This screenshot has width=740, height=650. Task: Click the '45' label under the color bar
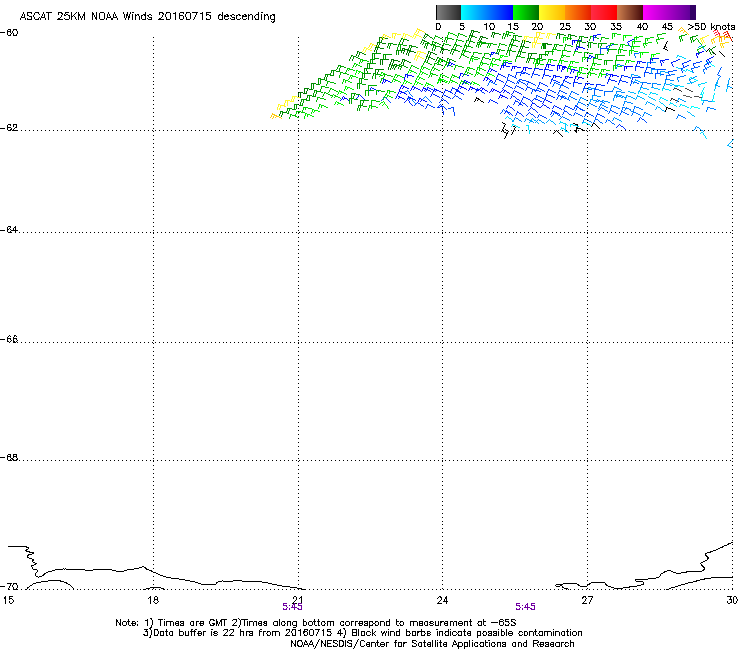[667, 27]
